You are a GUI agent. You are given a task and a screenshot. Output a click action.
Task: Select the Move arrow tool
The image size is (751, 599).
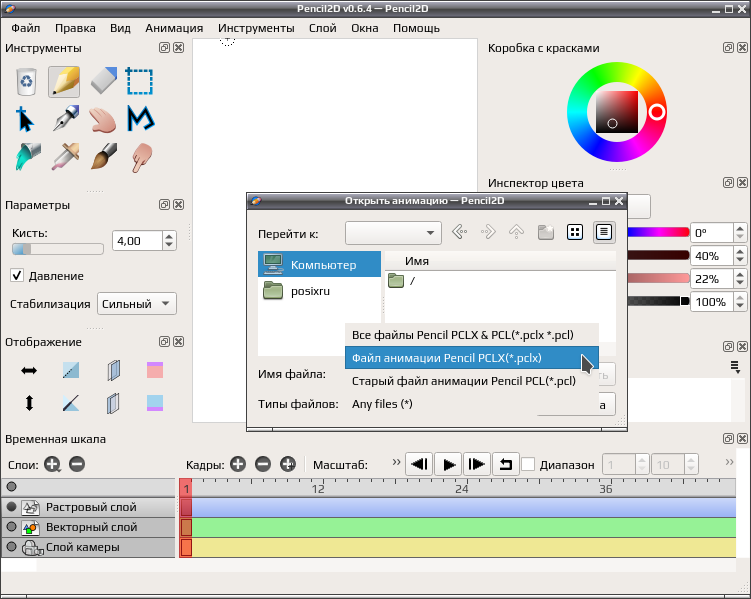[25, 119]
